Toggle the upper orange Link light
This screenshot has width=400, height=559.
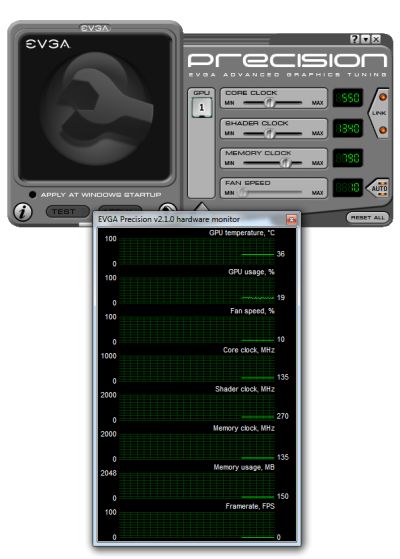(x=383, y=97)
